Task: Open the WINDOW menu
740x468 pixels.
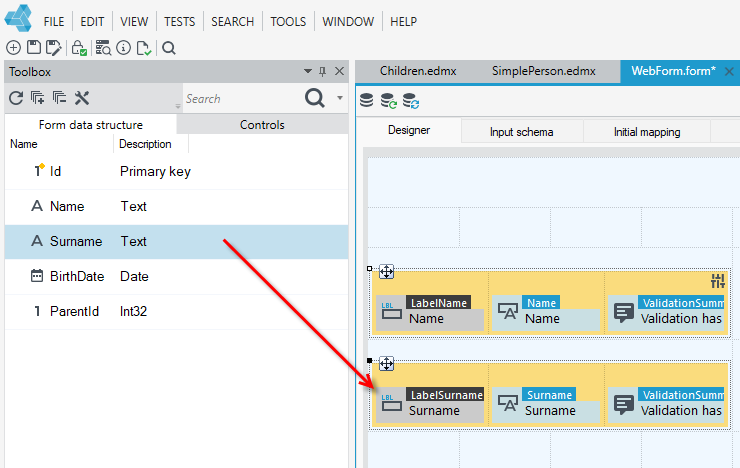Action: click(x=348, y=22)
